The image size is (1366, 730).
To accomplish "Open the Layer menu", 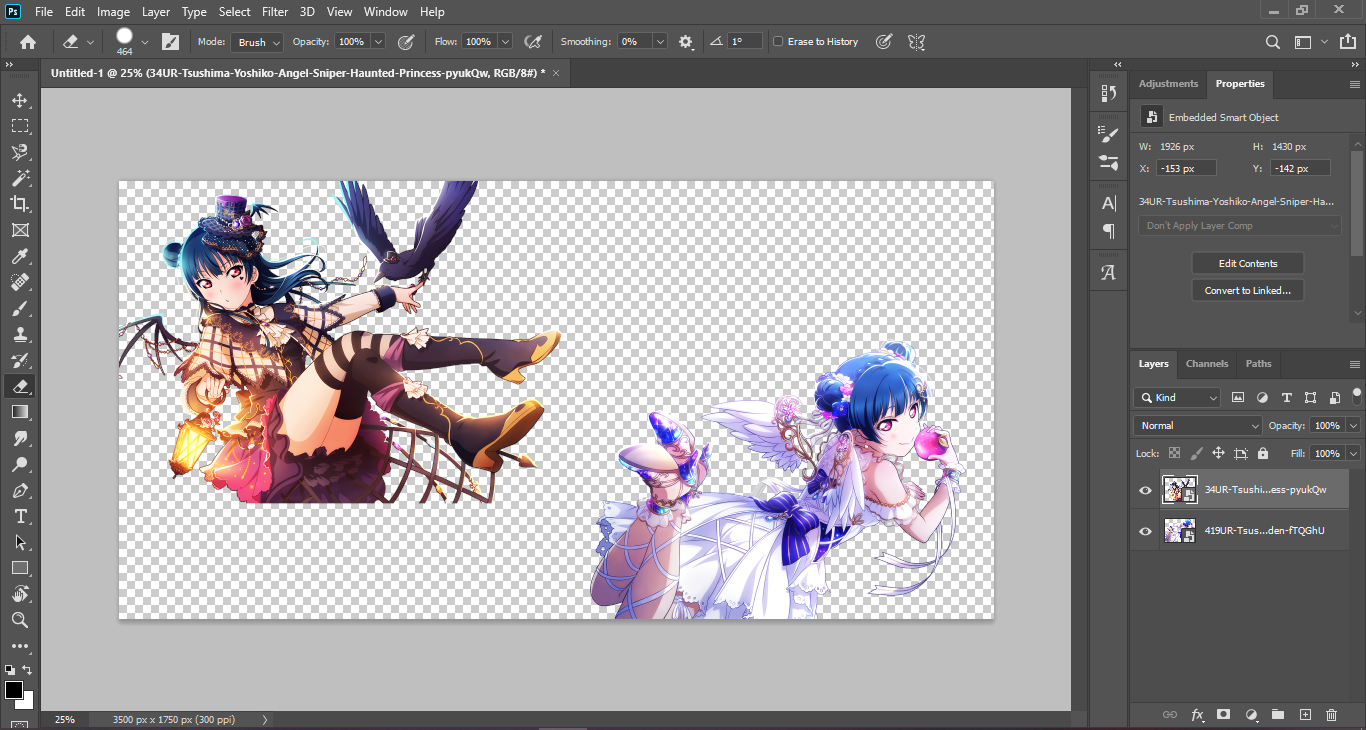I will (155, 12).
